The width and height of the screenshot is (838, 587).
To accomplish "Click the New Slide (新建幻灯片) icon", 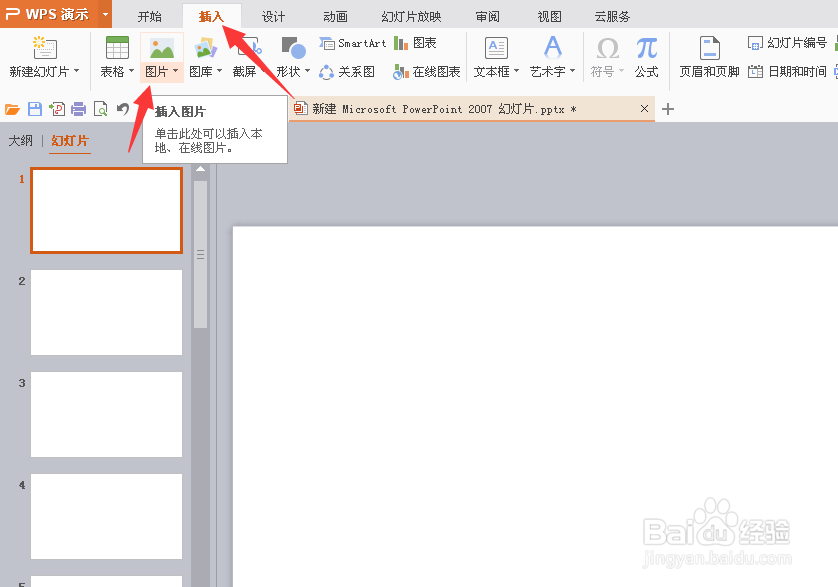I will click(x=44, y=48).
